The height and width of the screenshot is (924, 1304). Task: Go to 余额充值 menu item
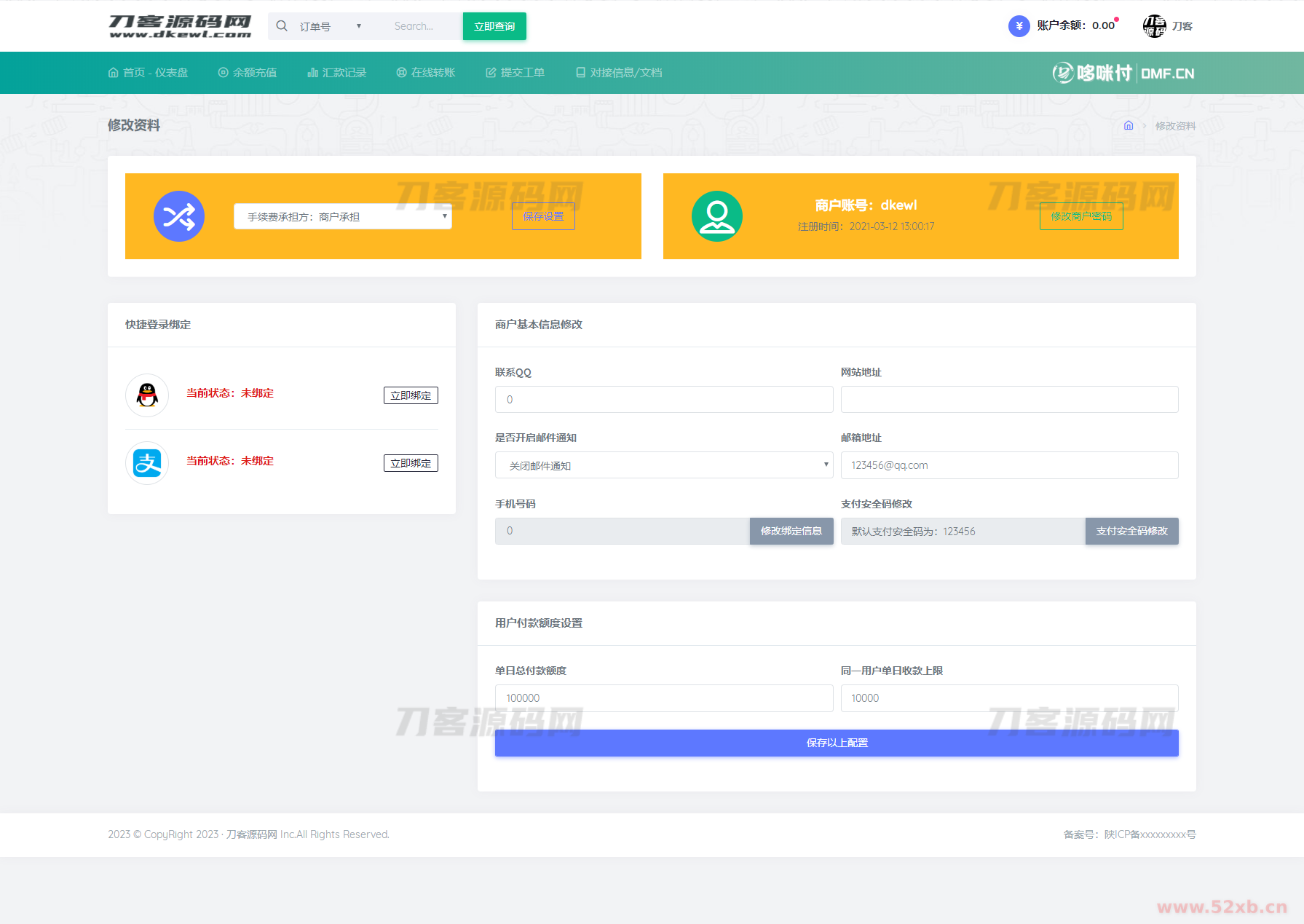pyautogui.click(x=248, y=73)
